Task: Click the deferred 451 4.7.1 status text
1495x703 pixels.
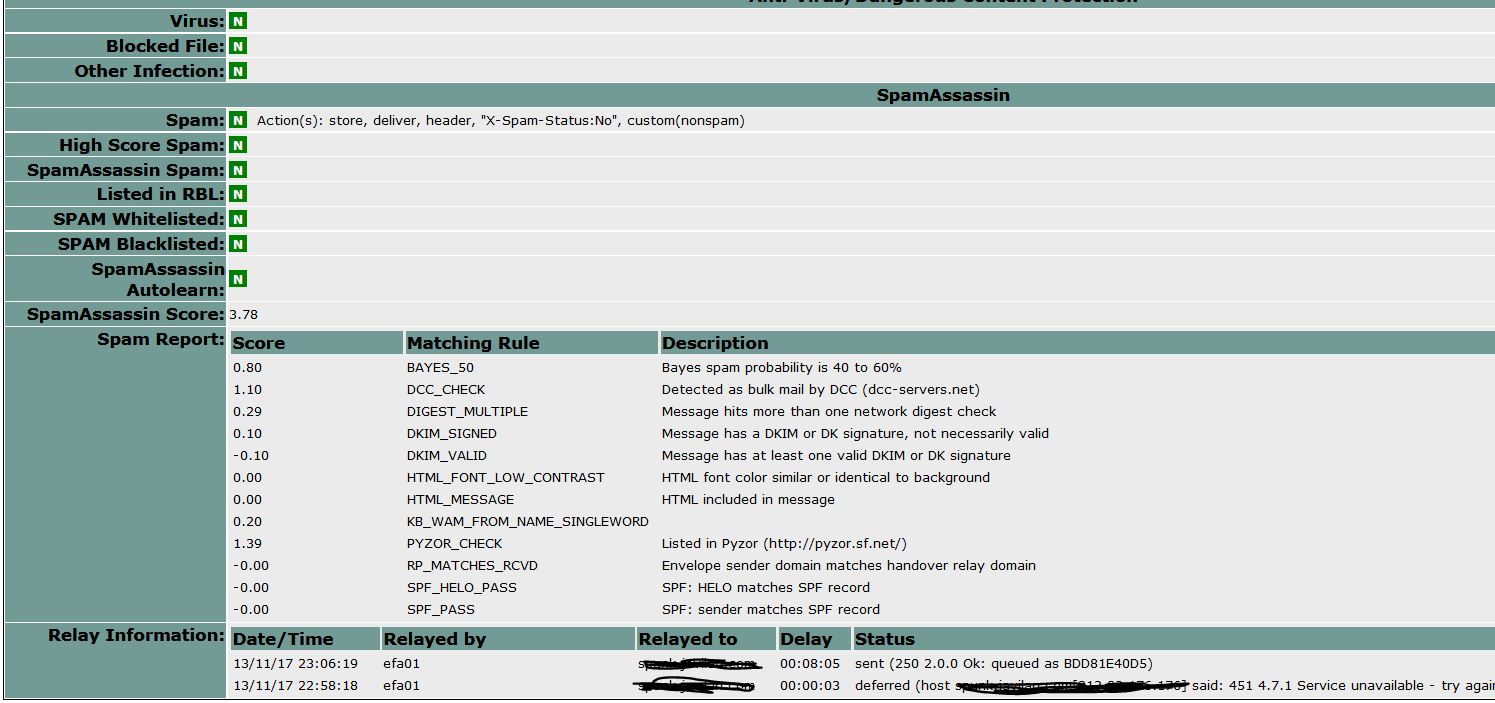Action: [1174, 686]
